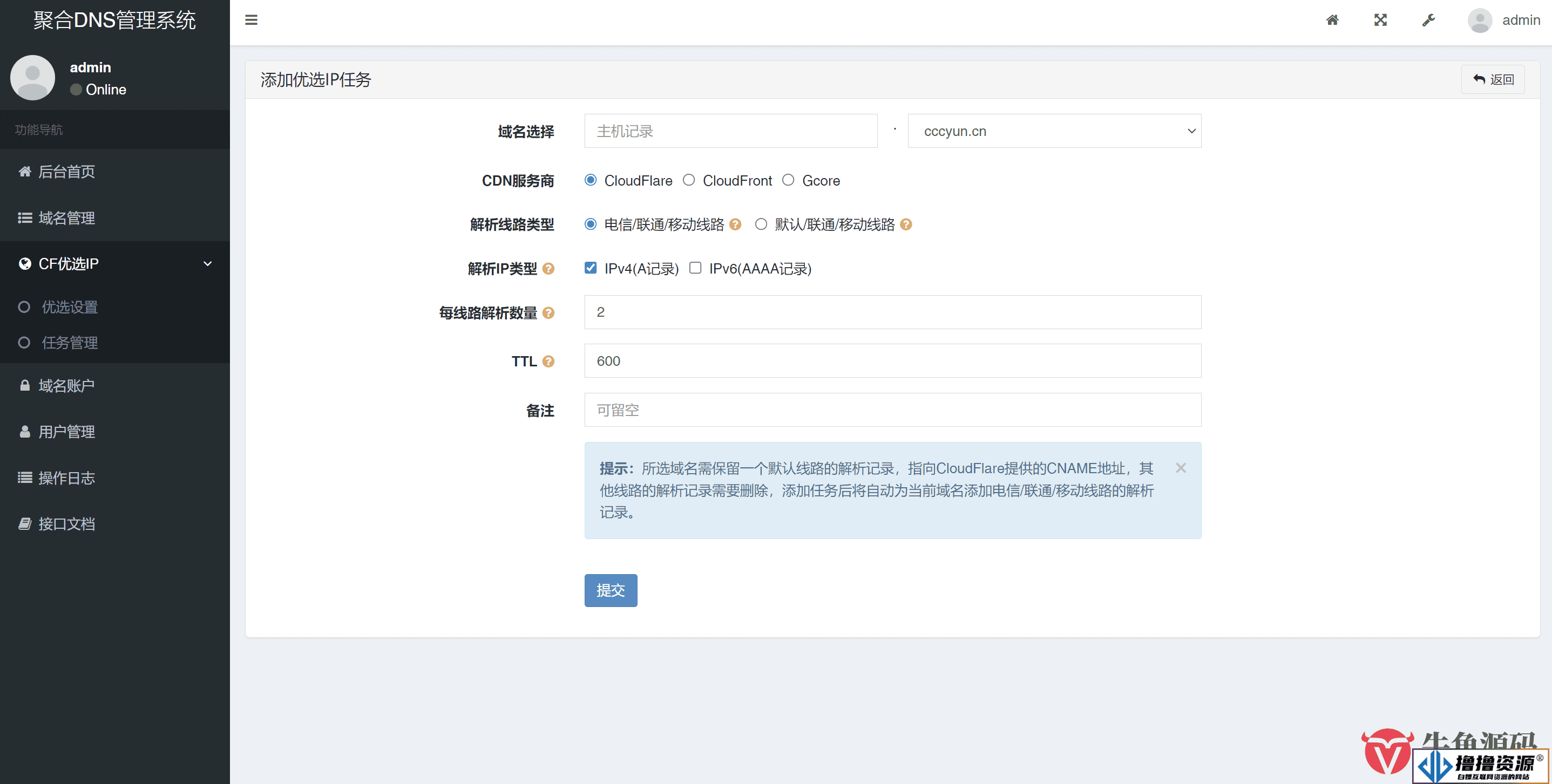1552x784 pixels.
Task: Click the help icon beside TTL
Action: [548, 362]
